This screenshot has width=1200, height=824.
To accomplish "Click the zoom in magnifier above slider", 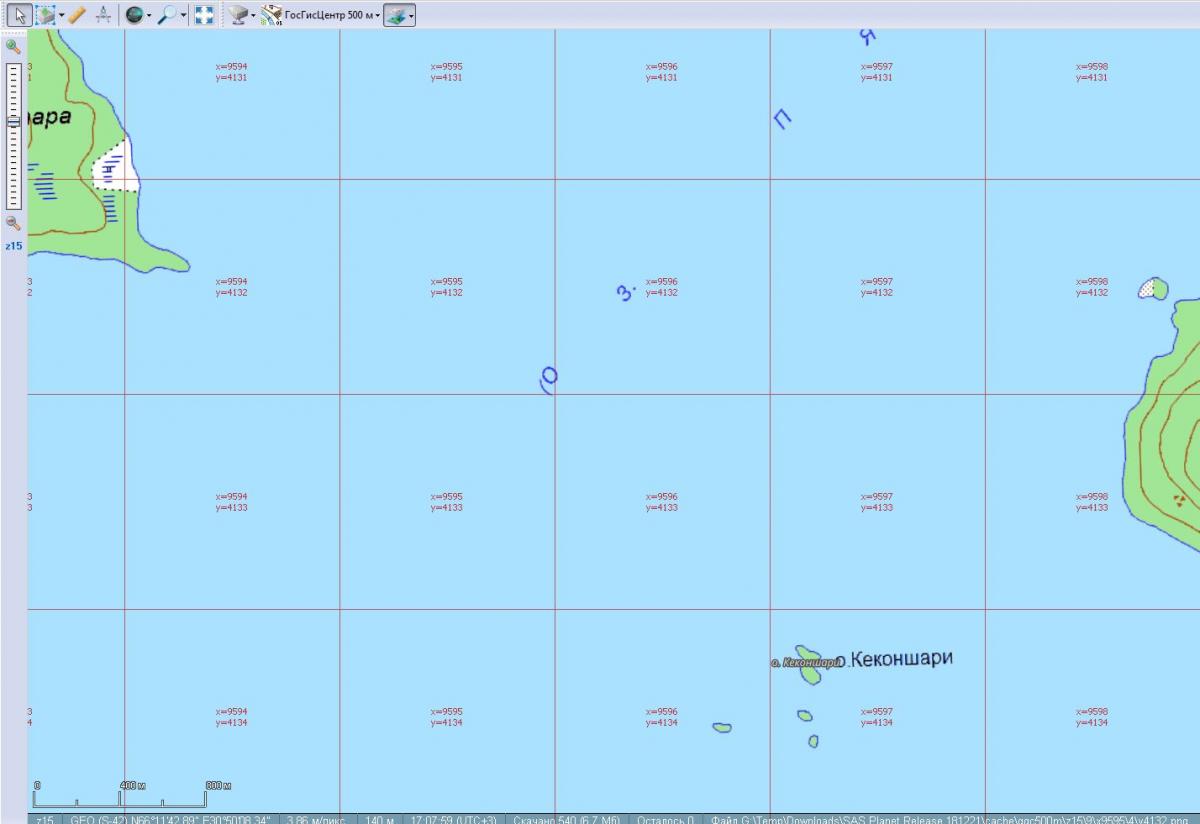I will (13, 47).
